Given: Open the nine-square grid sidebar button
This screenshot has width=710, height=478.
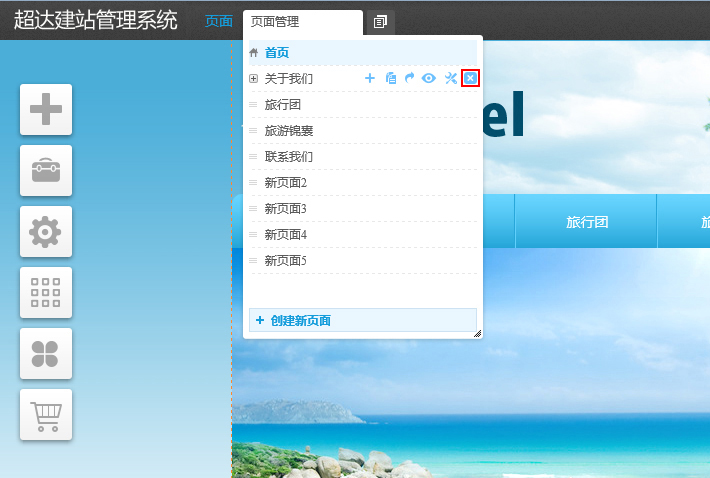Looking at the screenshot, I should point(46,292).
